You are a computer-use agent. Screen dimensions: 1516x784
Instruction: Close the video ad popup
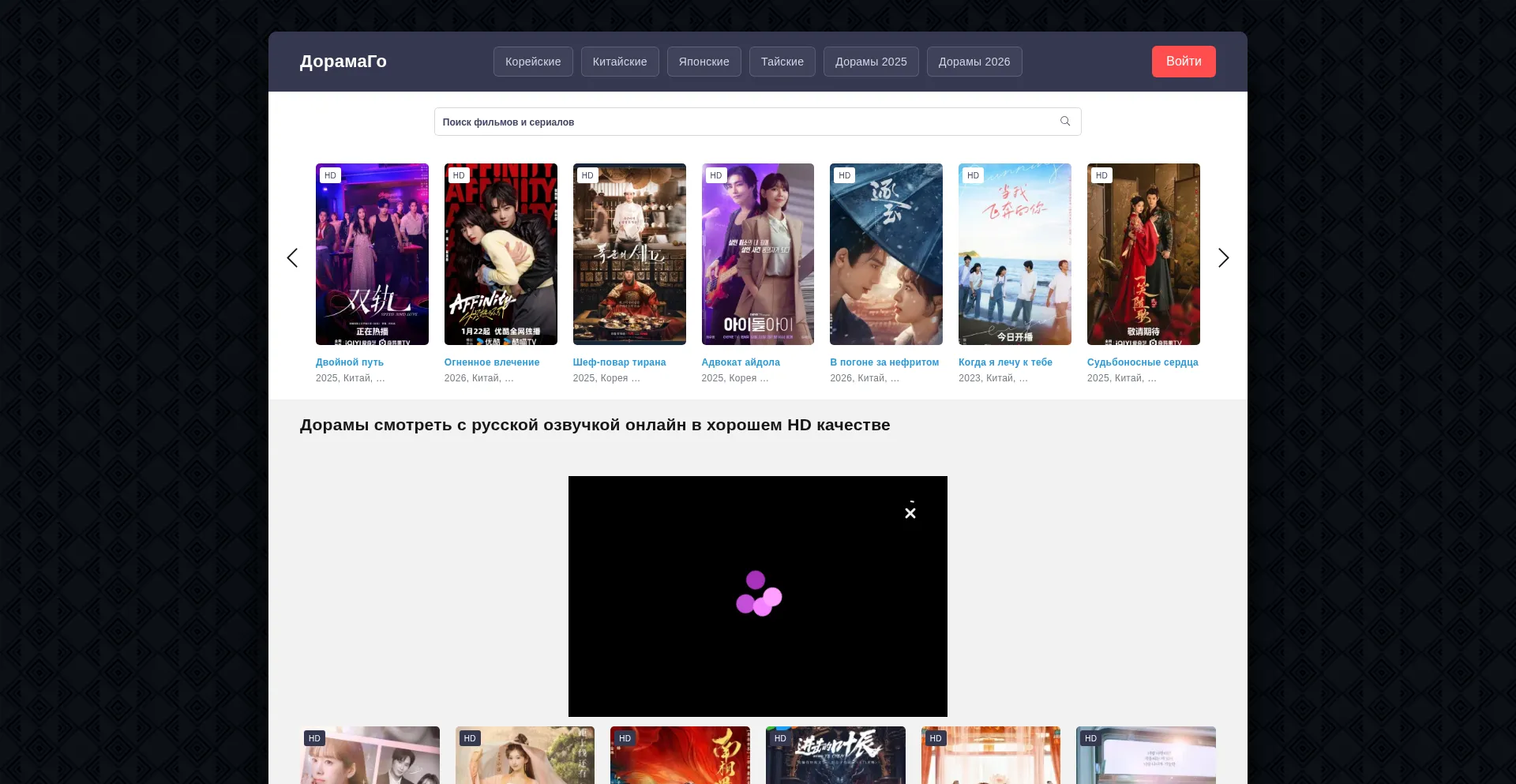click(x=910, y=513)
